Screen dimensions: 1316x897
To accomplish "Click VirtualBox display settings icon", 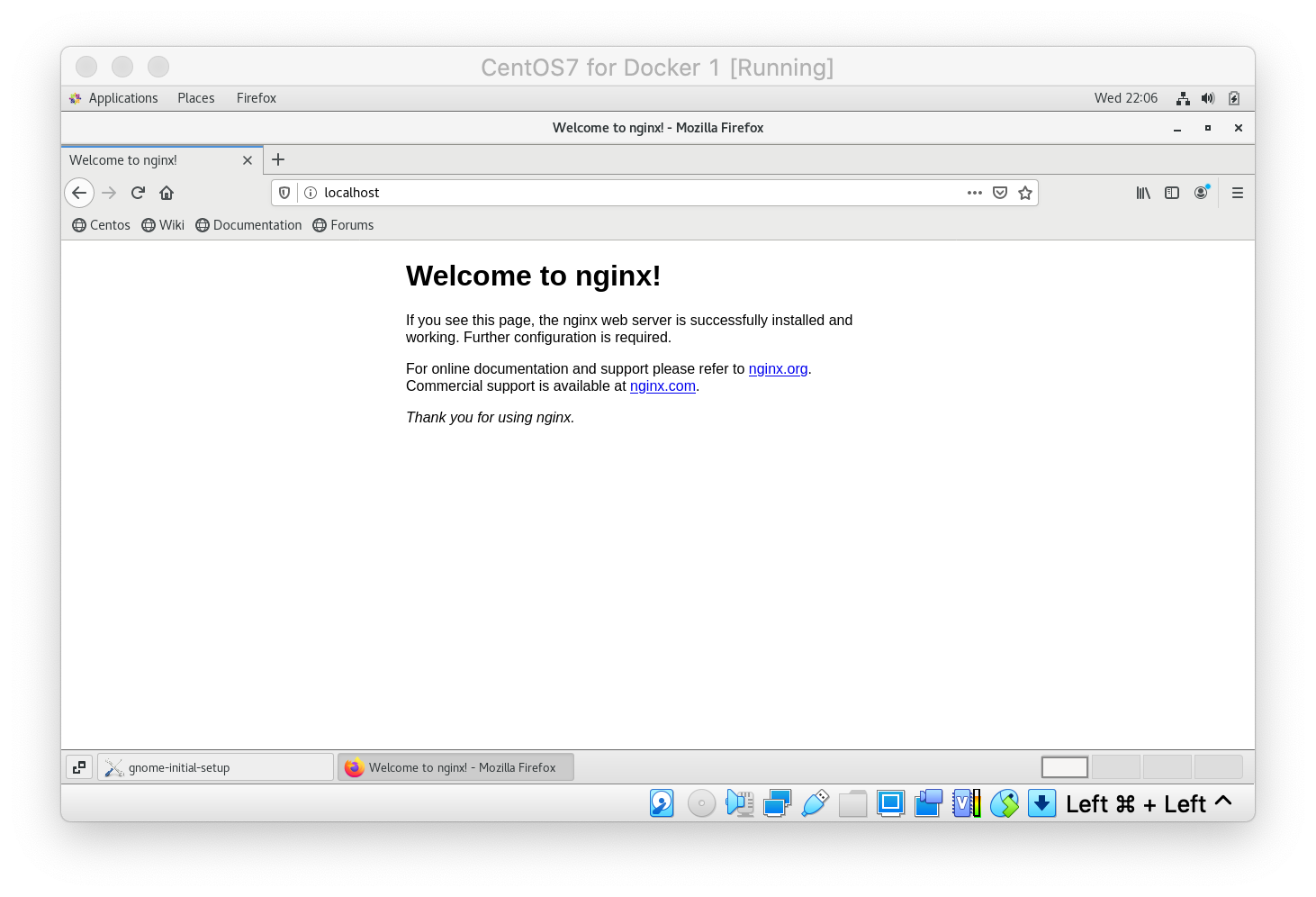I will [x=890, y=803].
